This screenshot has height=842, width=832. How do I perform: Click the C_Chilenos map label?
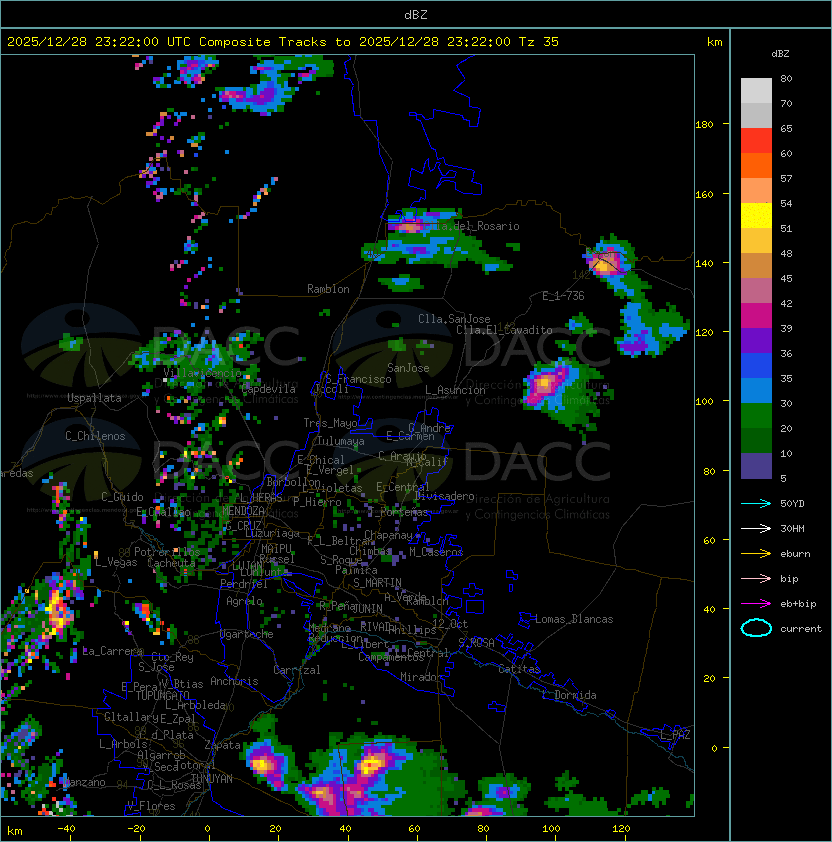(x=95, y=436)
